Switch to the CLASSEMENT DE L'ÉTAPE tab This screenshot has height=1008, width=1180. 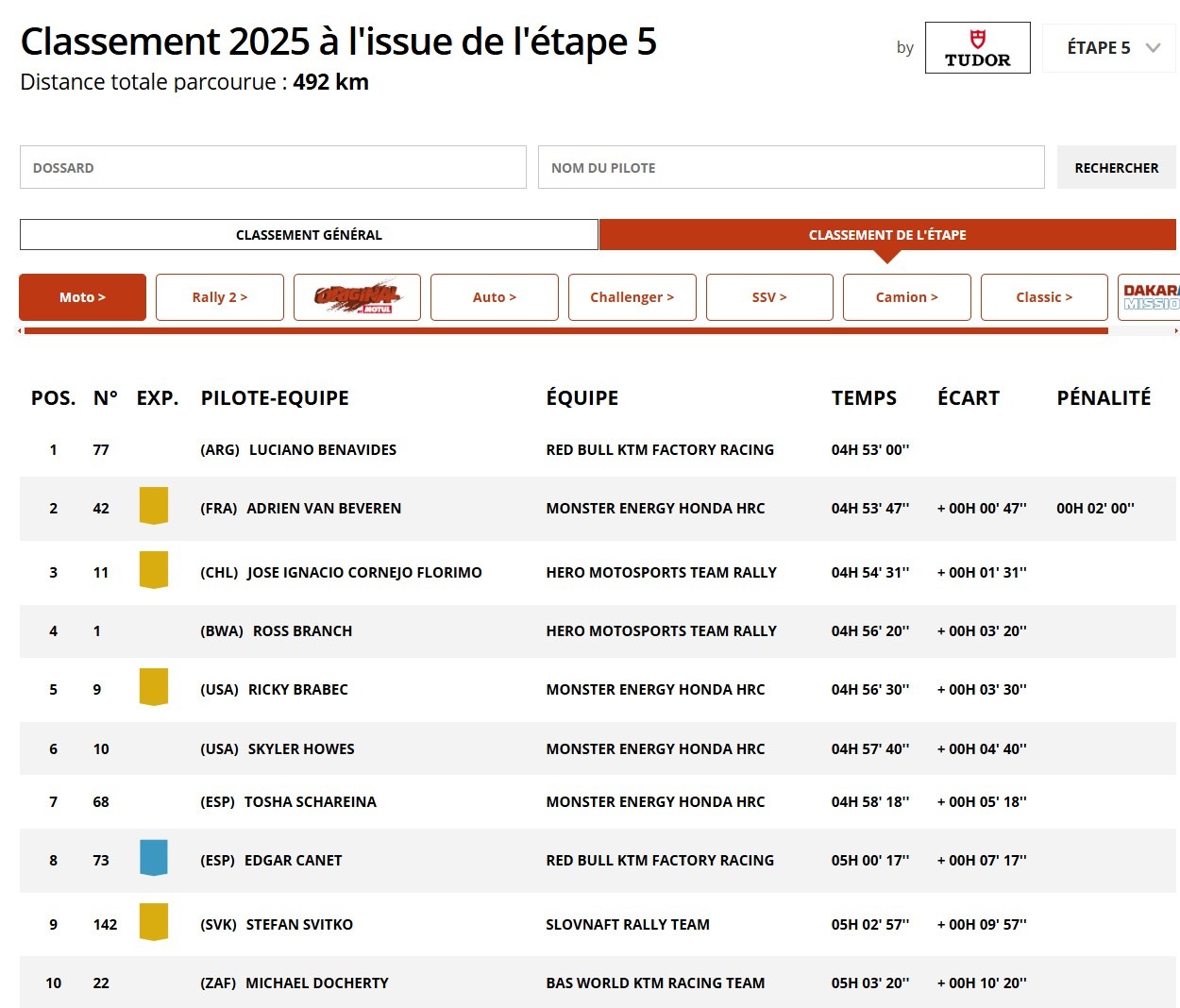tap(886, 234)
